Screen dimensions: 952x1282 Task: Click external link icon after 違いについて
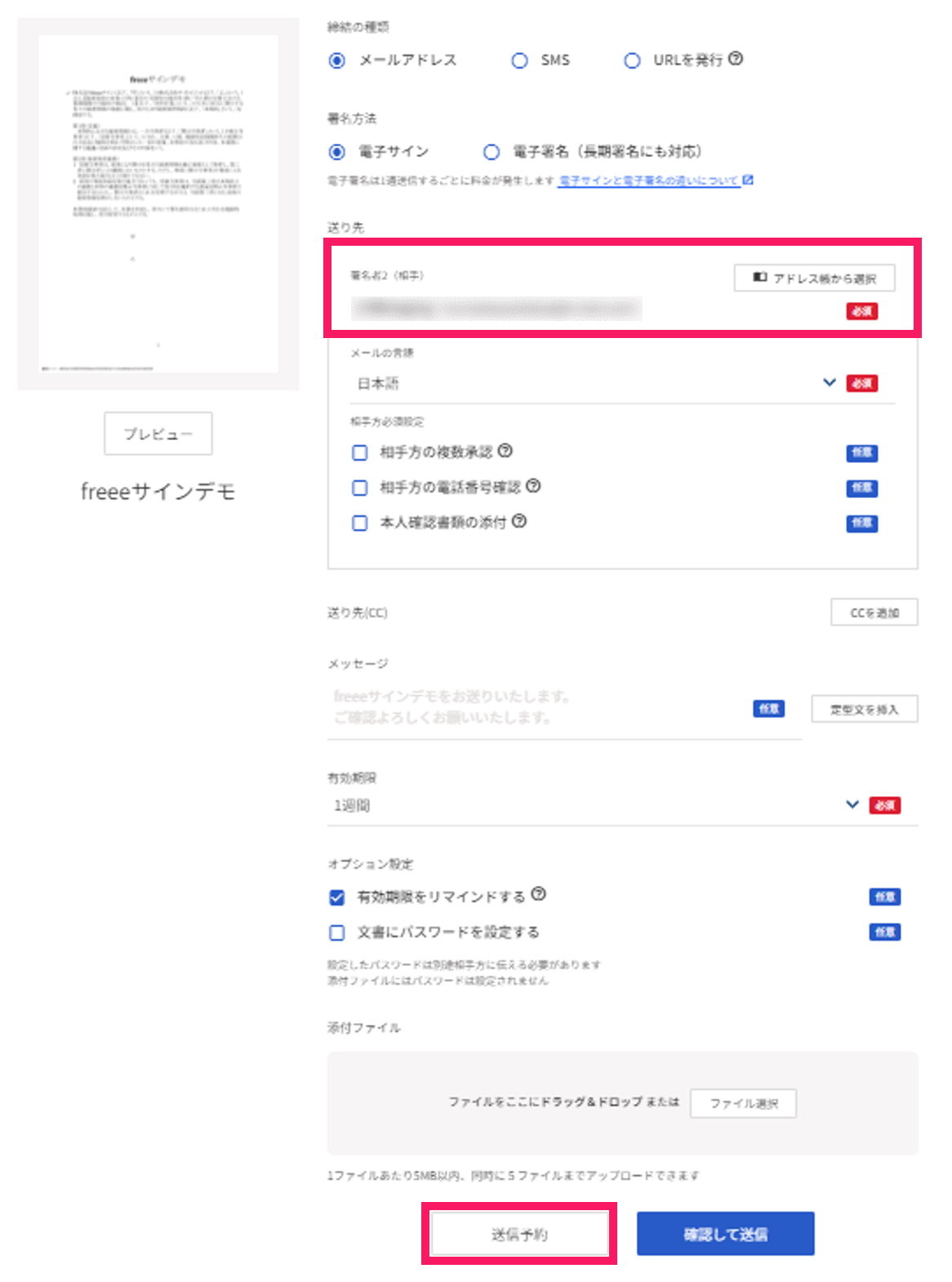747,180
